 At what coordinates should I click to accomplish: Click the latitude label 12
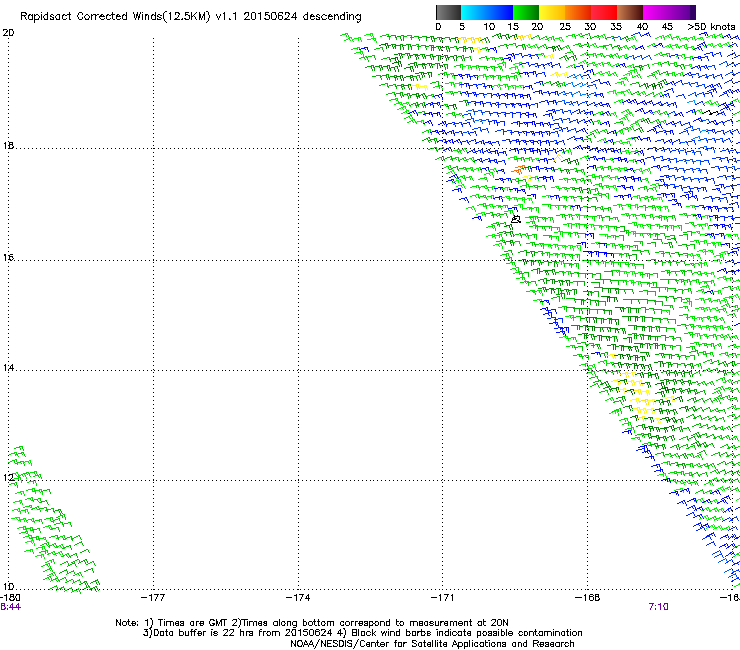pyautogui.click(x=8, y=478)
